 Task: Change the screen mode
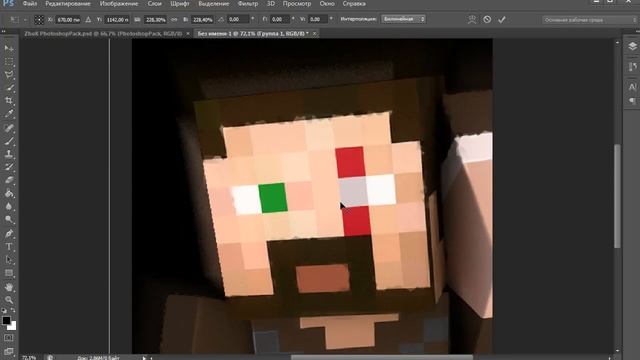(9, 351)
